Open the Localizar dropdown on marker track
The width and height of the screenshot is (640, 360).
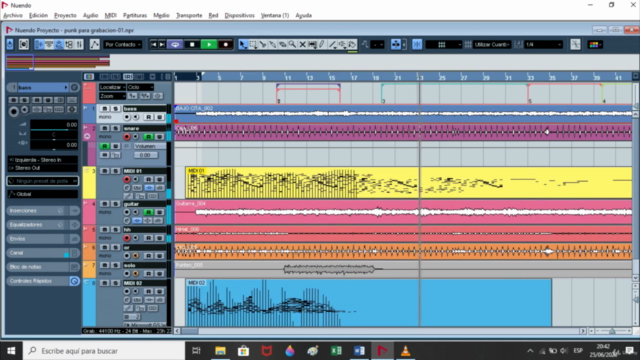click(x=112, y=87)
